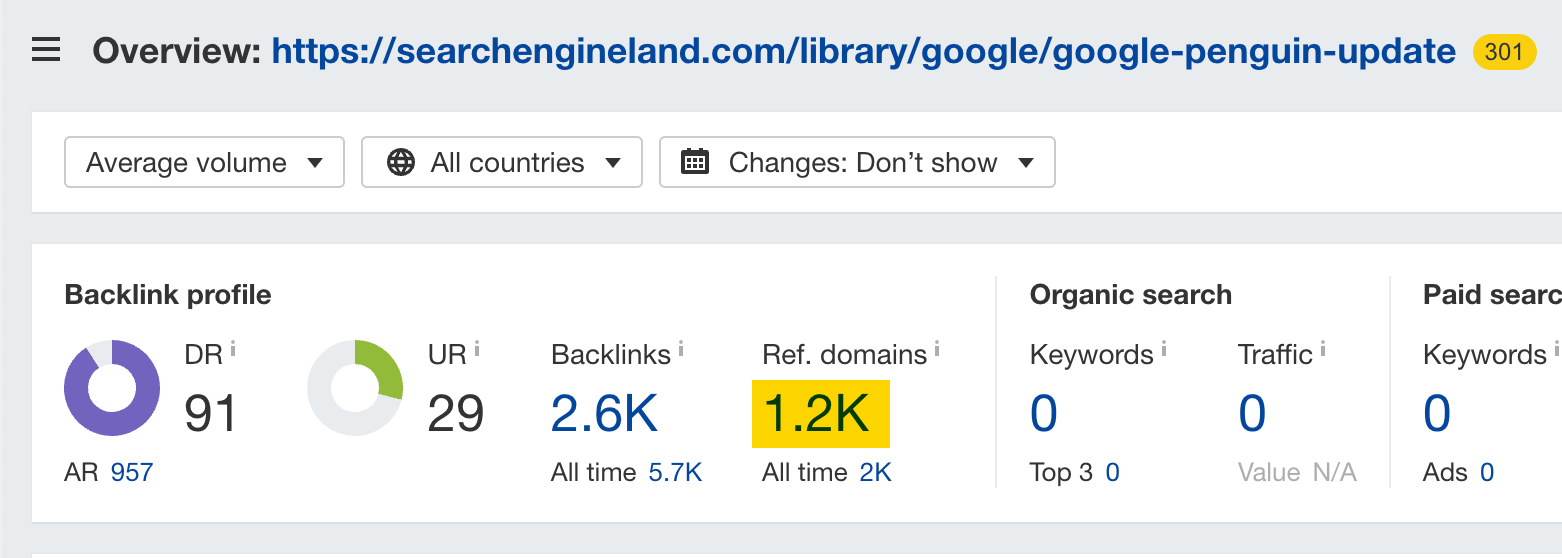Open the searchengineland.com URL link

pos(863,51)
